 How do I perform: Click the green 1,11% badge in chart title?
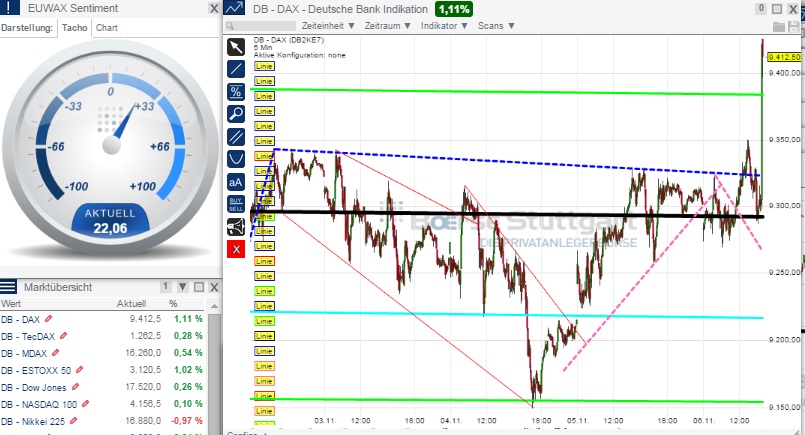pyautogui.click(x=454, y=9)
